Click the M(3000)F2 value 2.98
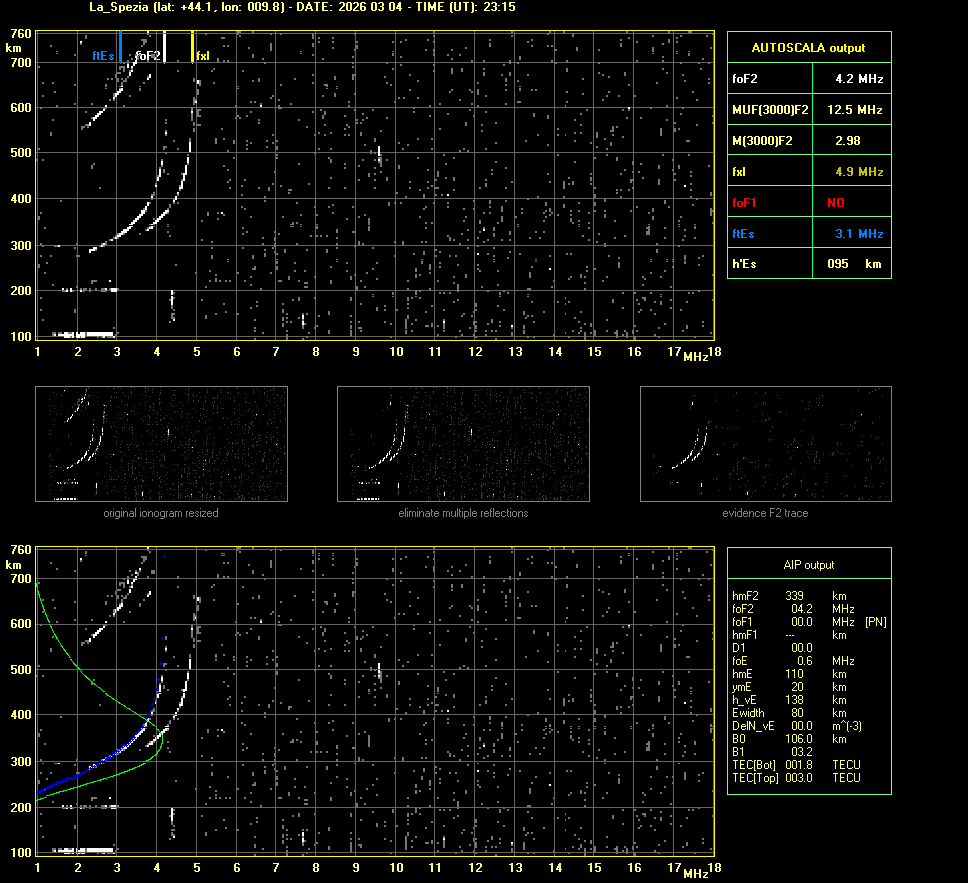This screenshot has width=968, height=883. [847, 140]
